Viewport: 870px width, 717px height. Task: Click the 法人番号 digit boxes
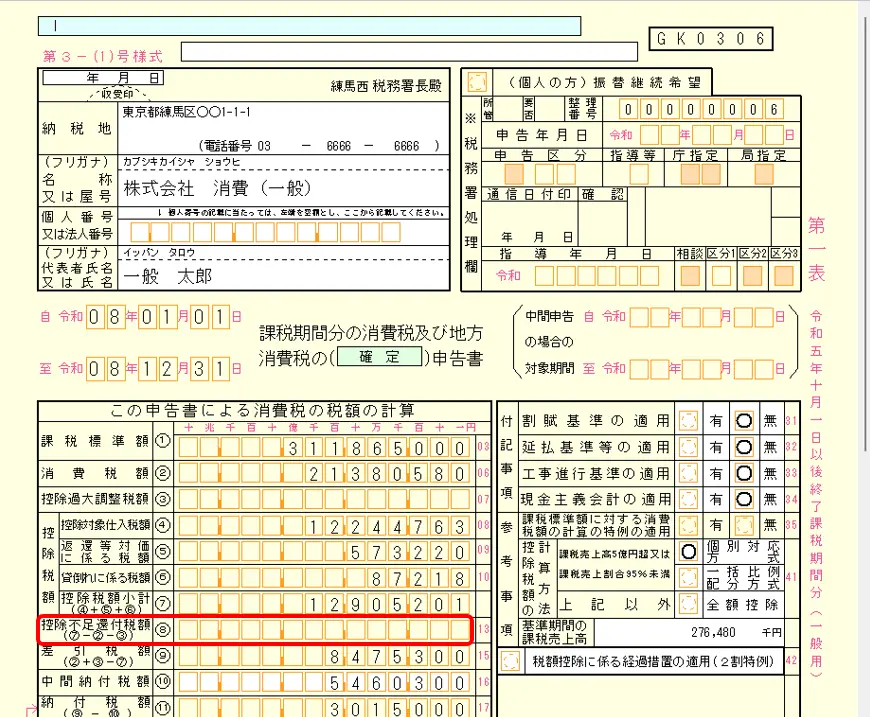[265, 232]
